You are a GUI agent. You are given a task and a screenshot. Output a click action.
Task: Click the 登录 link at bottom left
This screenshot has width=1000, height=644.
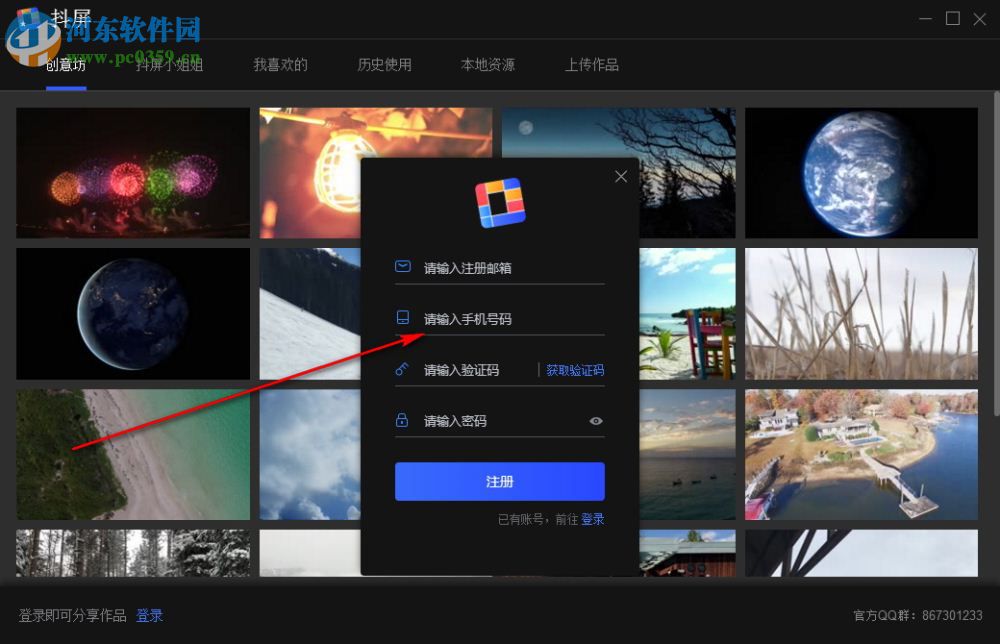click(x=150, y=615)
